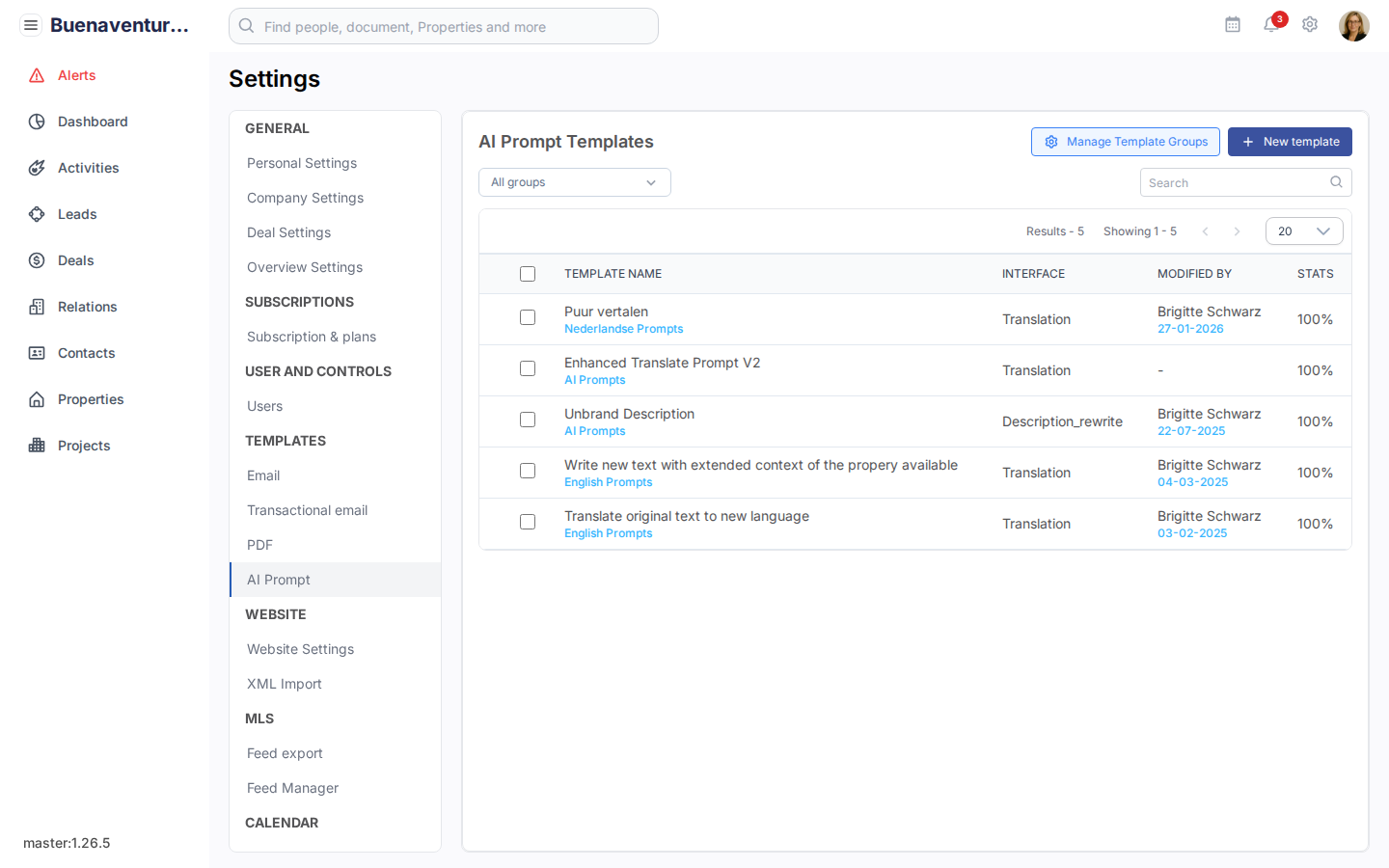Open notifications bell icon
1389x868 pixels.
tap(1271, 25)
